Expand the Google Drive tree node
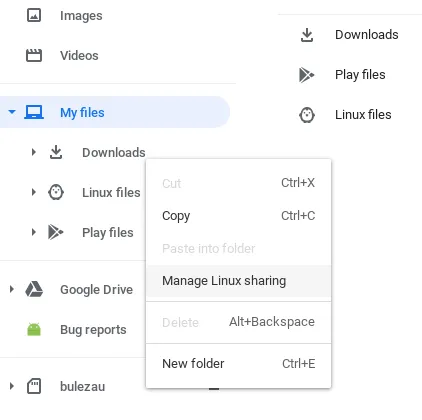 pos(12,289)
